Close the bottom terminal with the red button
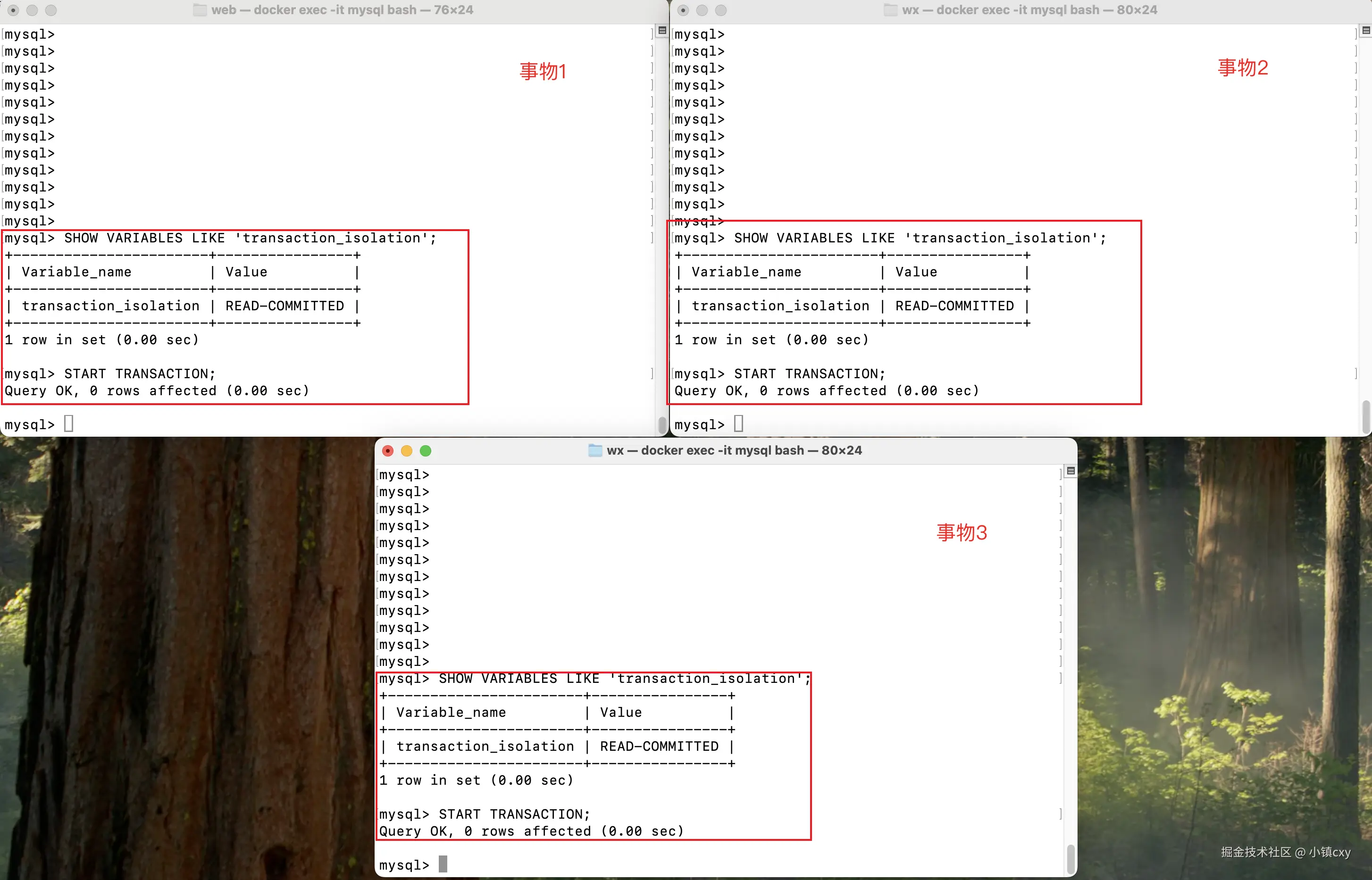 388,451
